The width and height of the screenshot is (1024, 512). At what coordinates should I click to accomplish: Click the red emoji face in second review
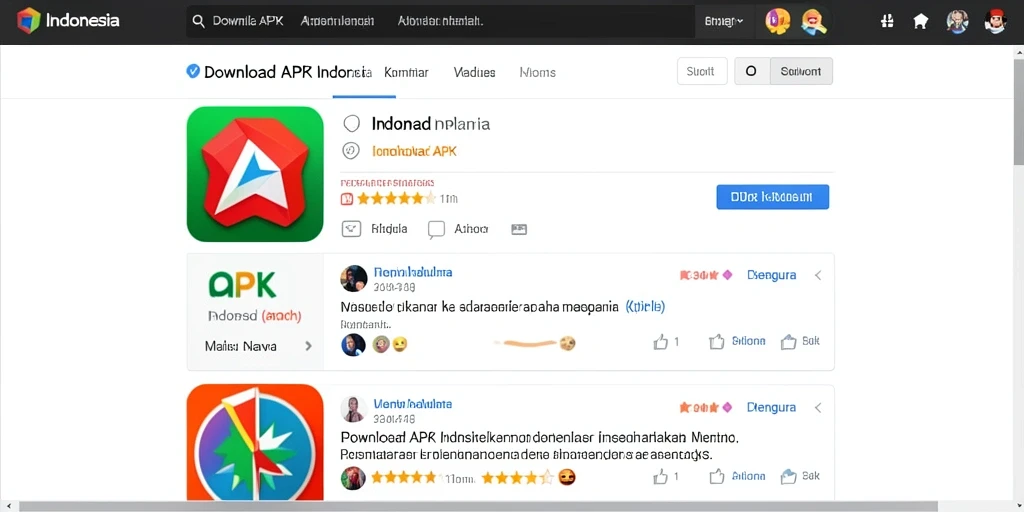point(567,477)
